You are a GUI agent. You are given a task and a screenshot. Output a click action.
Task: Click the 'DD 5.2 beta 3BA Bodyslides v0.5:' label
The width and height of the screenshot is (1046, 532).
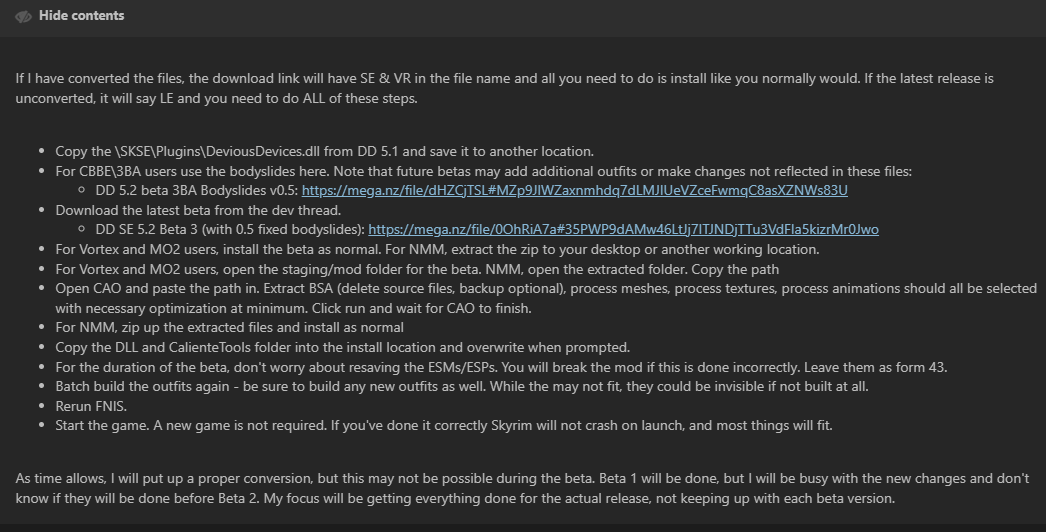pos(197,190)
